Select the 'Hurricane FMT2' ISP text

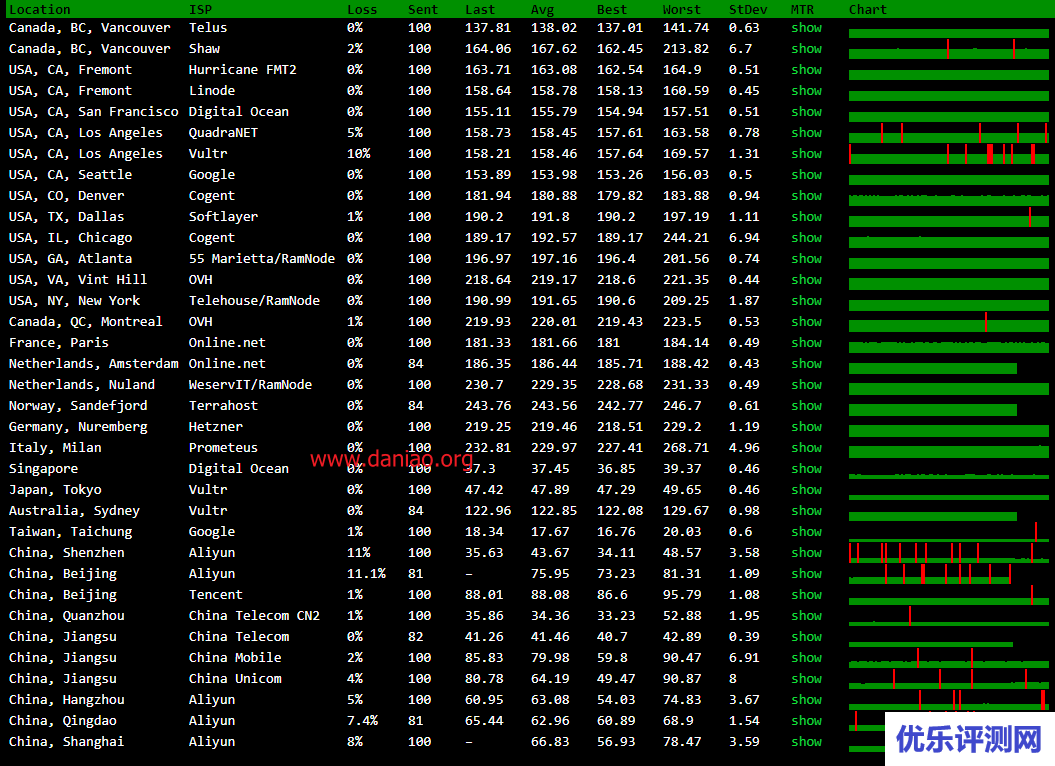242,69
